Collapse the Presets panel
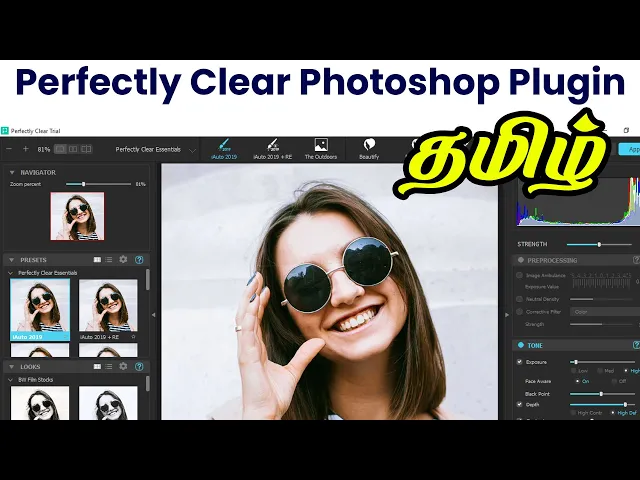Screen dimensions: 640x480 pyautogui.click(x=12, y=260)
